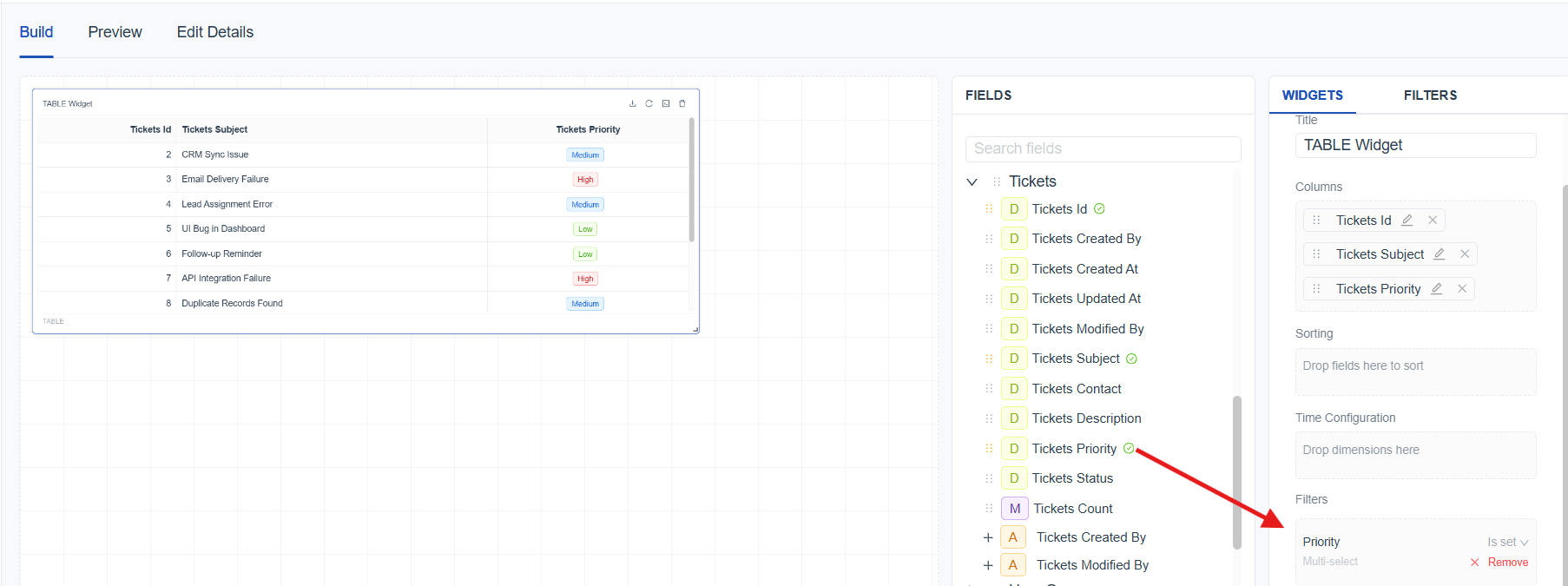Edit the Tickets Id column name

[x=1407, y=221]
